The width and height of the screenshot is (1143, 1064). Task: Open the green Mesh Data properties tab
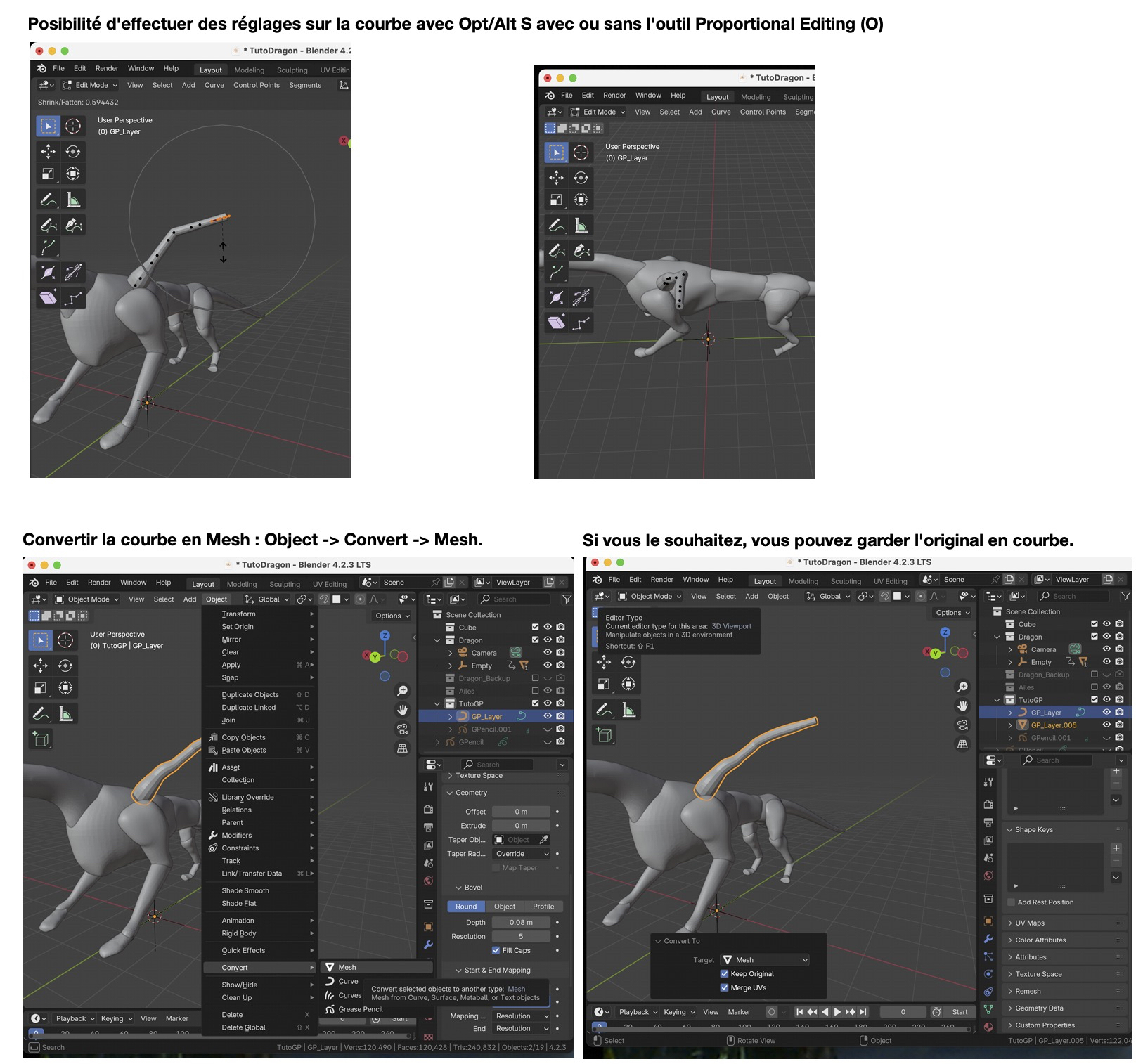tap(988, 1008)
